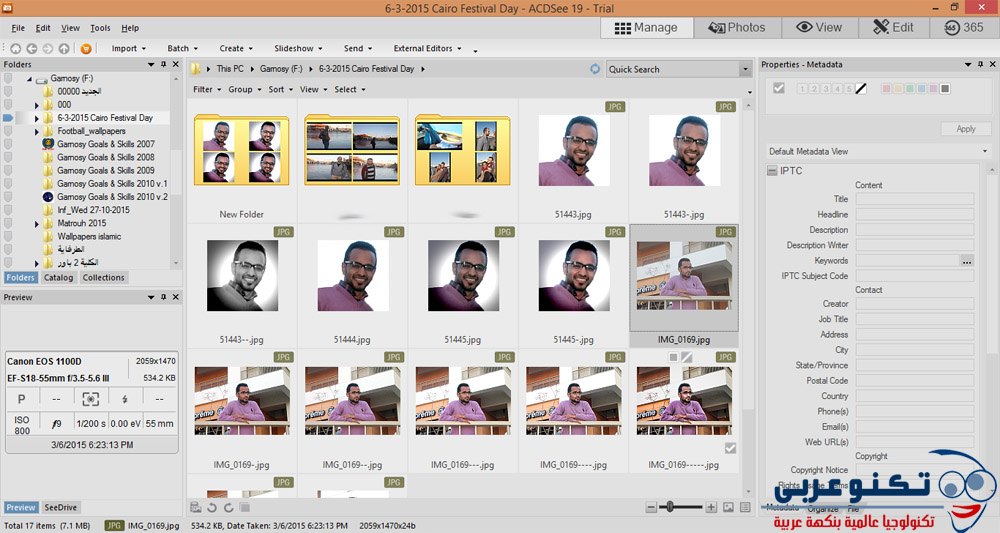
Task: Rotate image right icon in bottom toolbar
Action: tap(228, 507)
